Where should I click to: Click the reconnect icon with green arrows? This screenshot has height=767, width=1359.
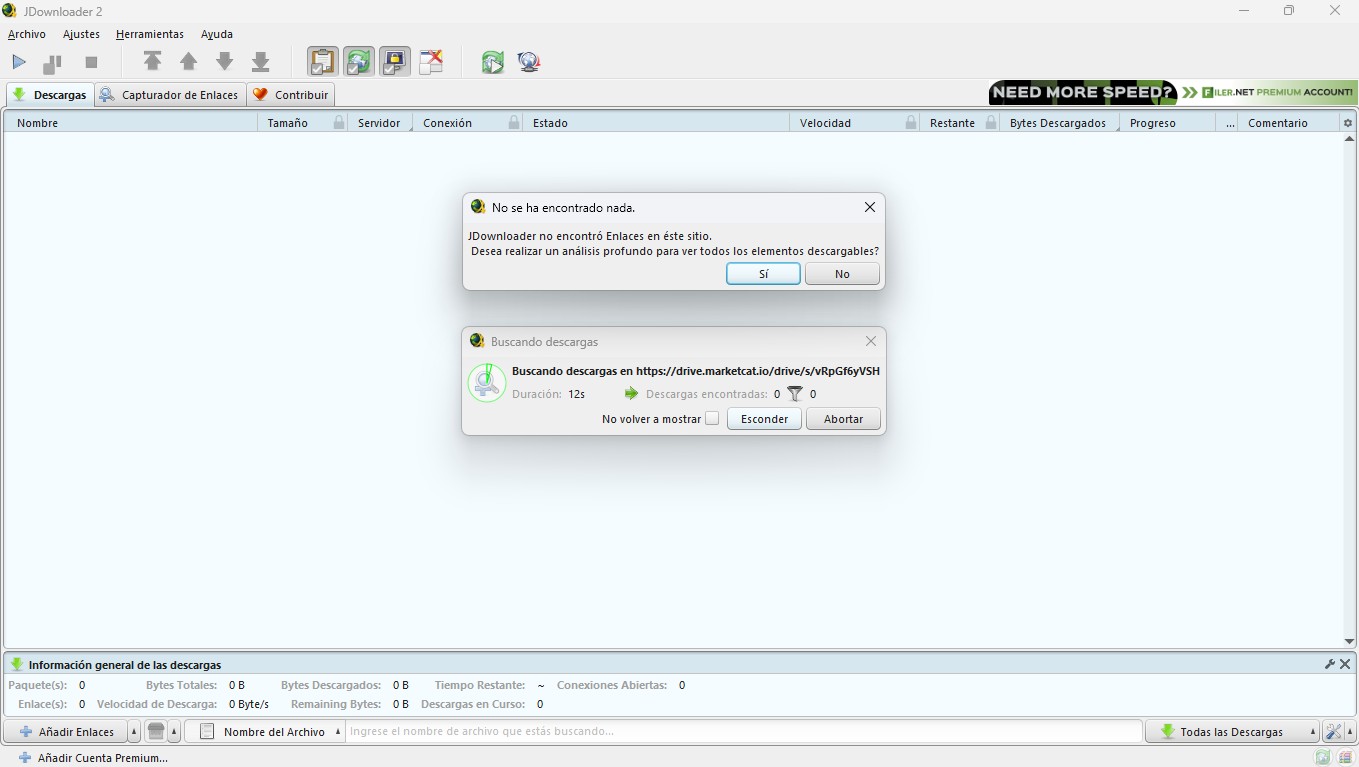point(492,62)
